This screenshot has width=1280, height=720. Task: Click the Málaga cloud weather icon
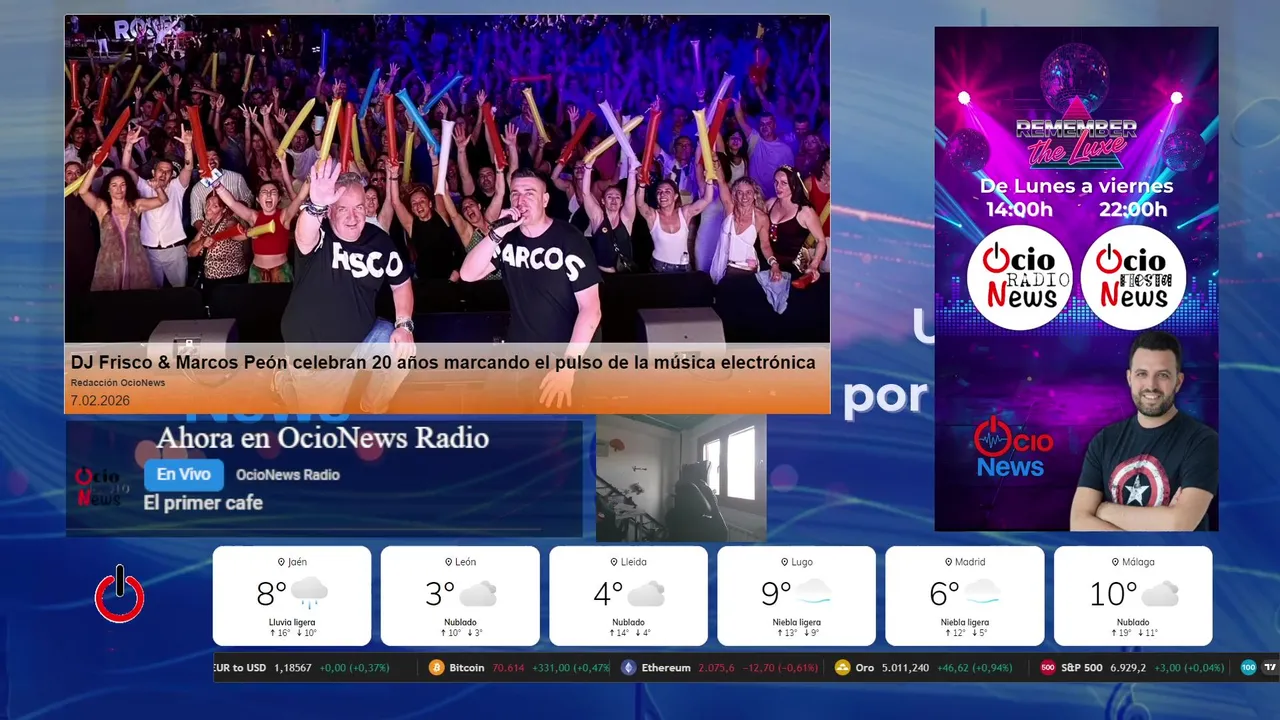1160,594
